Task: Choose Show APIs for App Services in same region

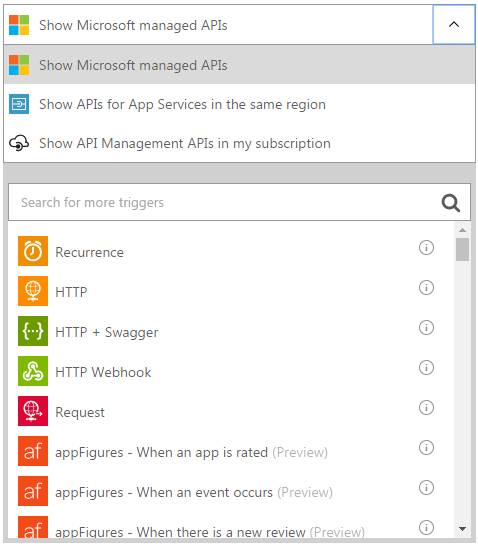Action: pyautogui.click(x=239, y=104)
